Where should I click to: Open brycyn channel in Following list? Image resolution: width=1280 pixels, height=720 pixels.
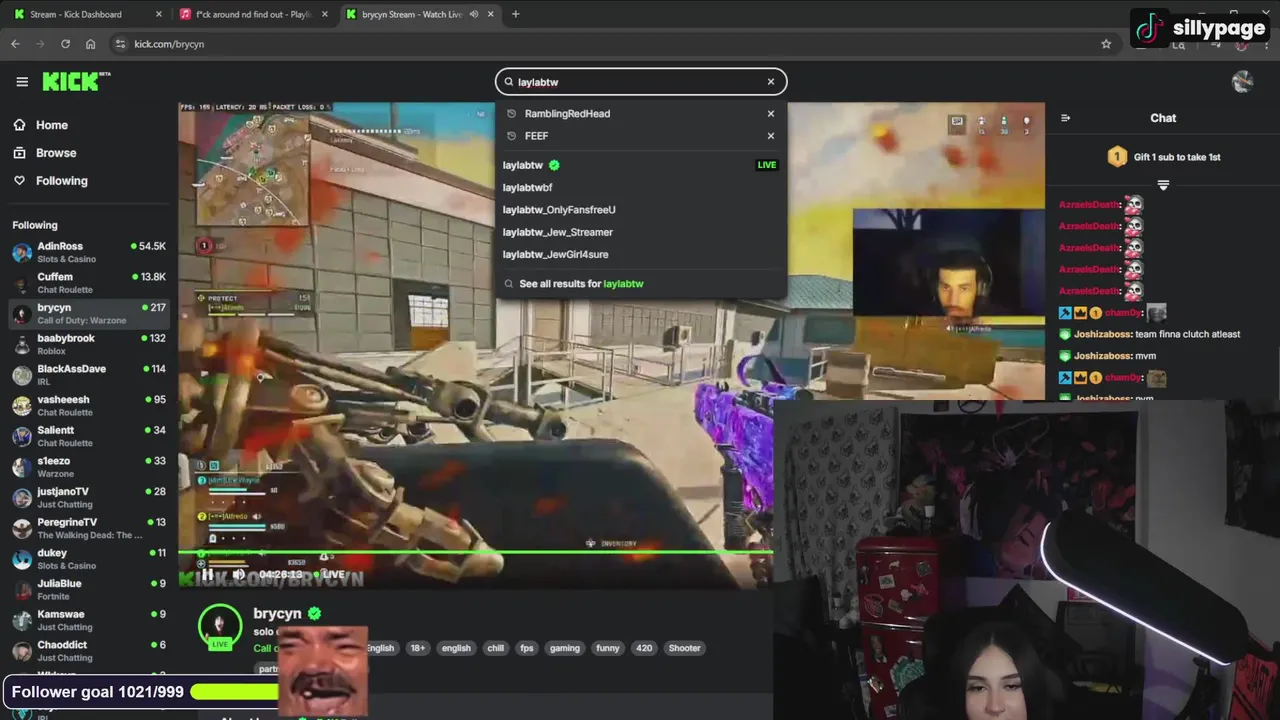point(88,313)
